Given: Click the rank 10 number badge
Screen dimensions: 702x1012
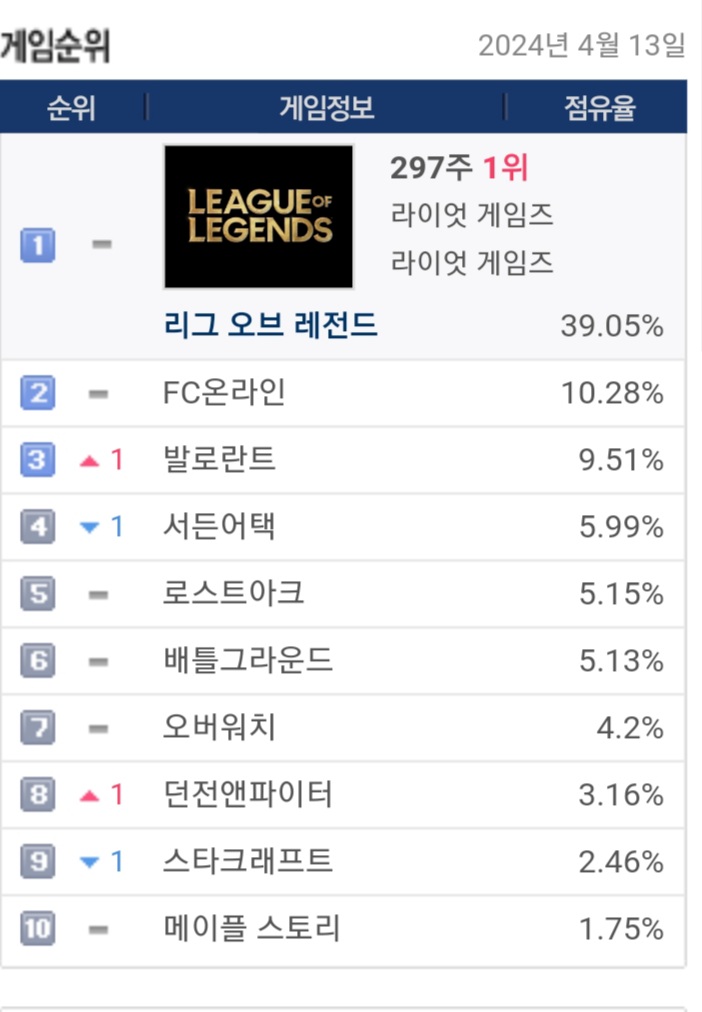Looking at the screenshot, I should click(x=38, y=930).
